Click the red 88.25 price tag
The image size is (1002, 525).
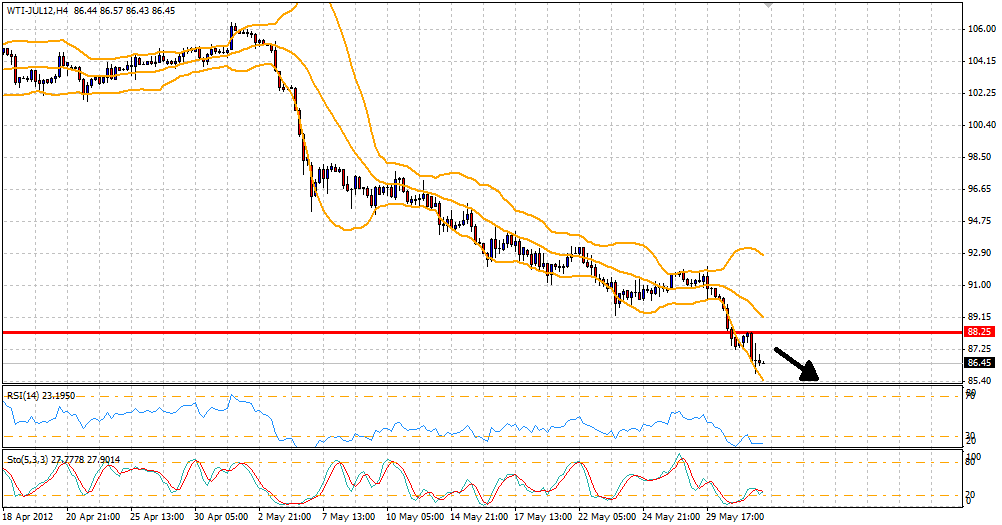pos(980,332)
